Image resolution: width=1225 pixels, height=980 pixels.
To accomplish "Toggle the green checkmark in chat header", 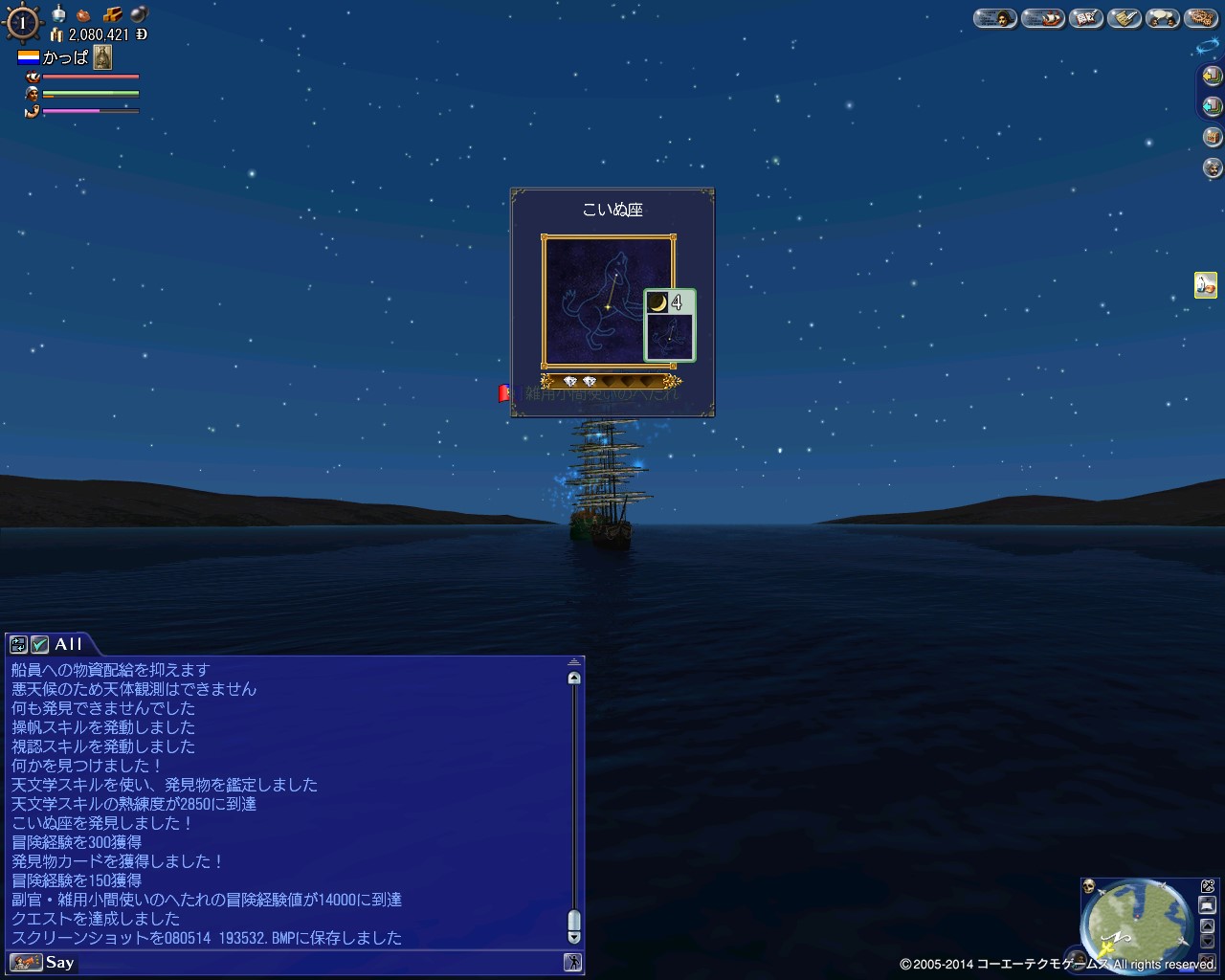I will pos(39,644).
